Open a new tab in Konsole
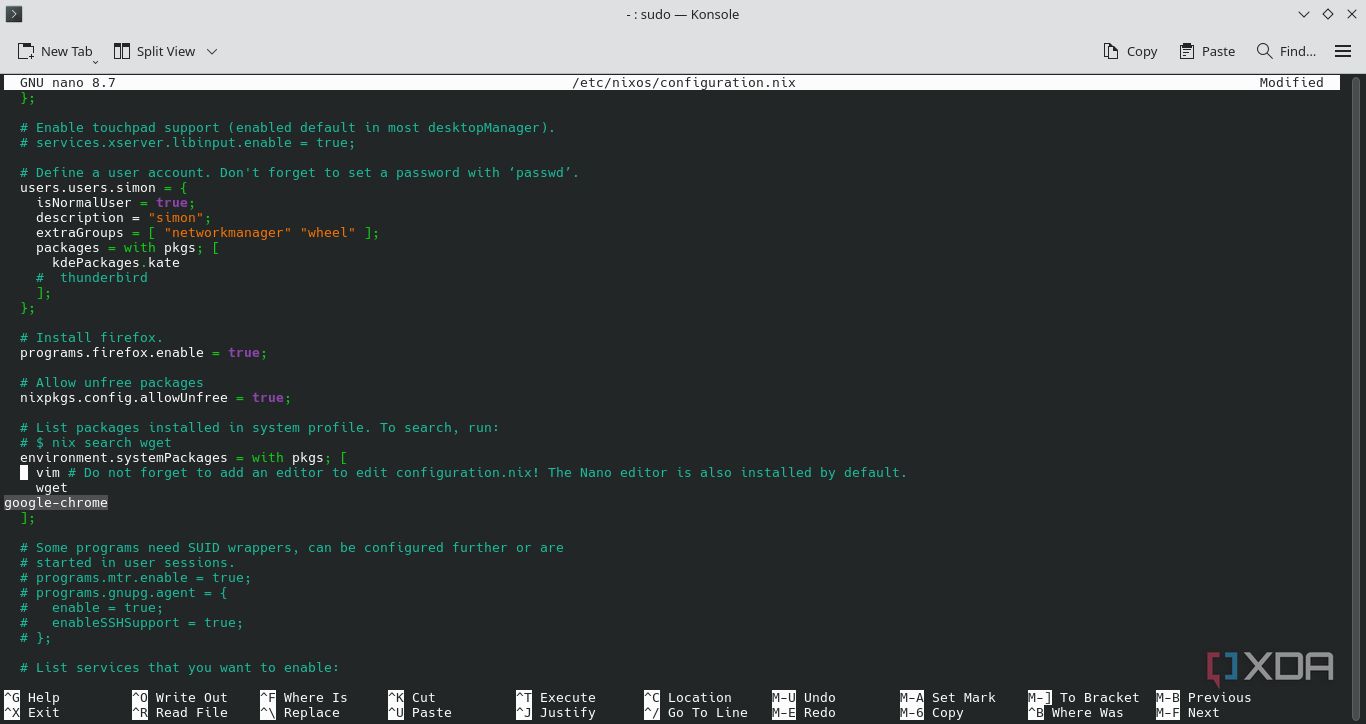1366x724 pixels. click(55, 51)
